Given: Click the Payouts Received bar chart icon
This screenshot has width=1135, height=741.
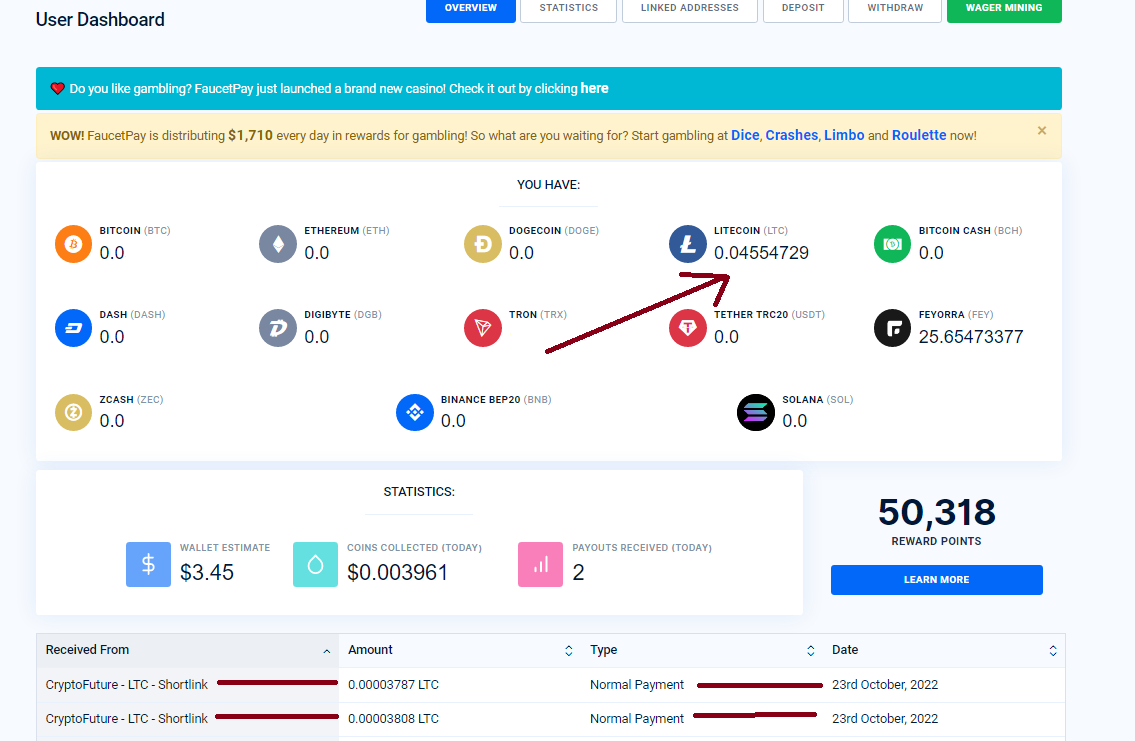Looking at the screenshot, I should tap(541, 564).
